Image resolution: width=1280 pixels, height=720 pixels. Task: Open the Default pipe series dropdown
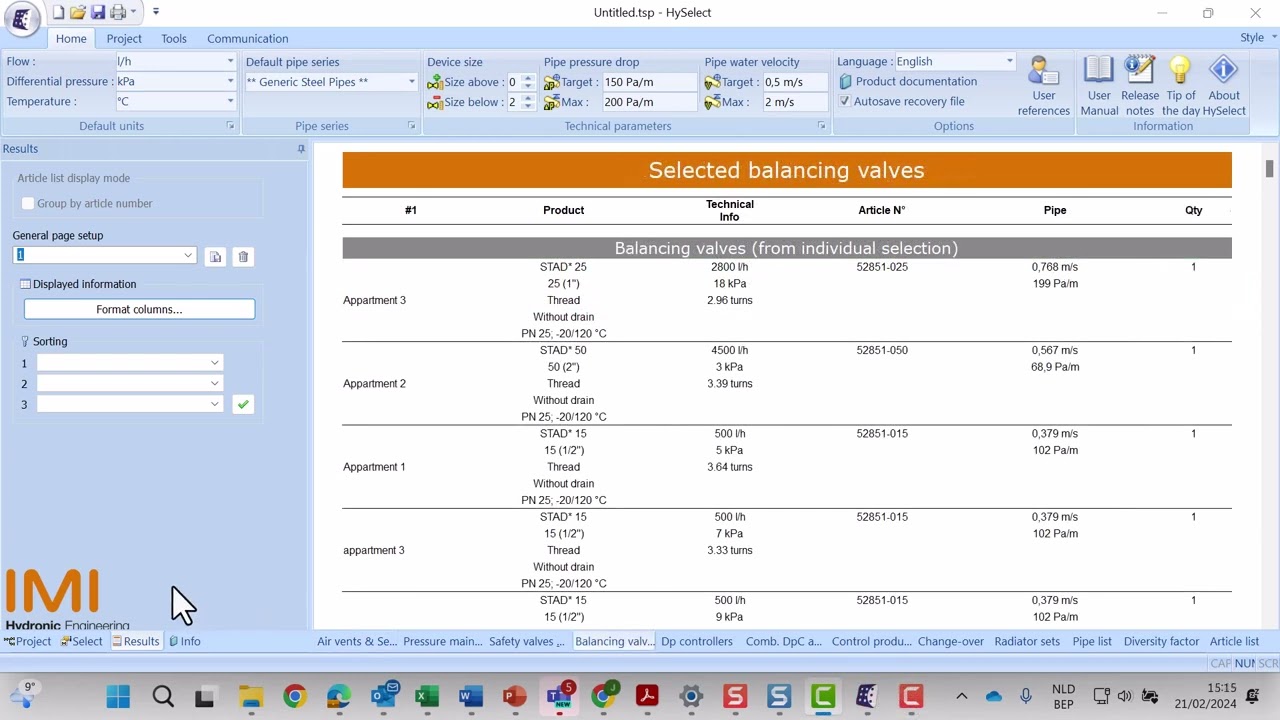pyautogui.click(x=411, y=82)
